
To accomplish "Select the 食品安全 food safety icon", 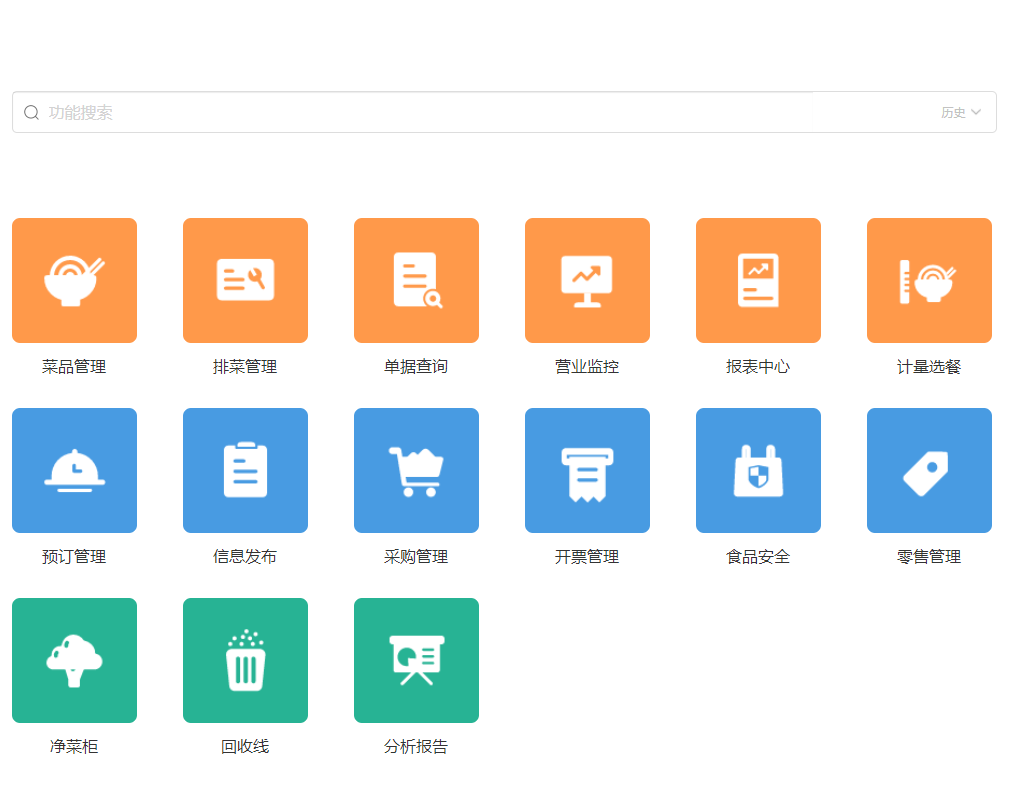I will pyautogui.click(x=758, y=470).
